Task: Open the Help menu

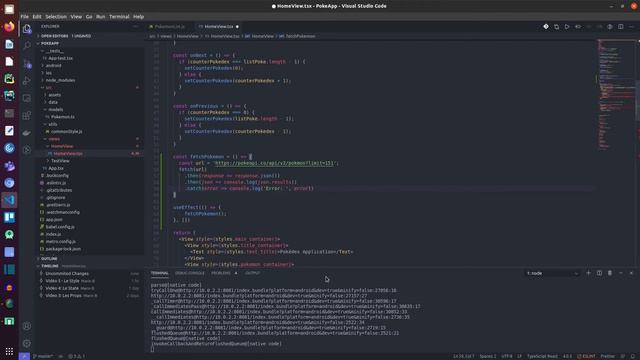Action: (138, 17)
